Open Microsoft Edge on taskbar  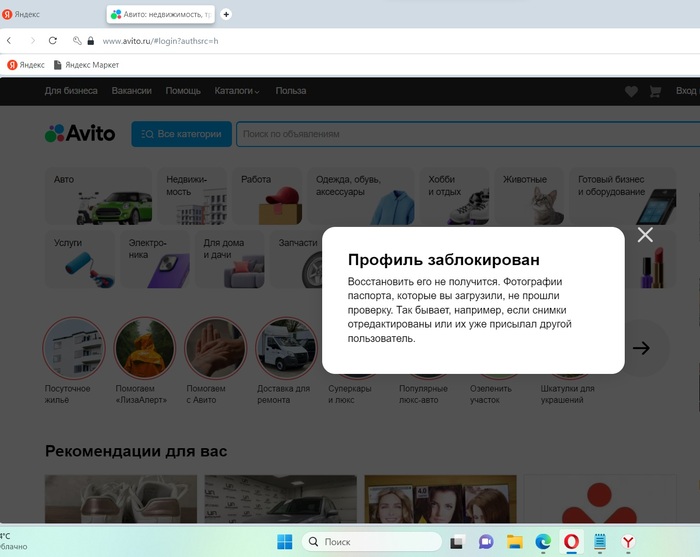click(543, 542)
